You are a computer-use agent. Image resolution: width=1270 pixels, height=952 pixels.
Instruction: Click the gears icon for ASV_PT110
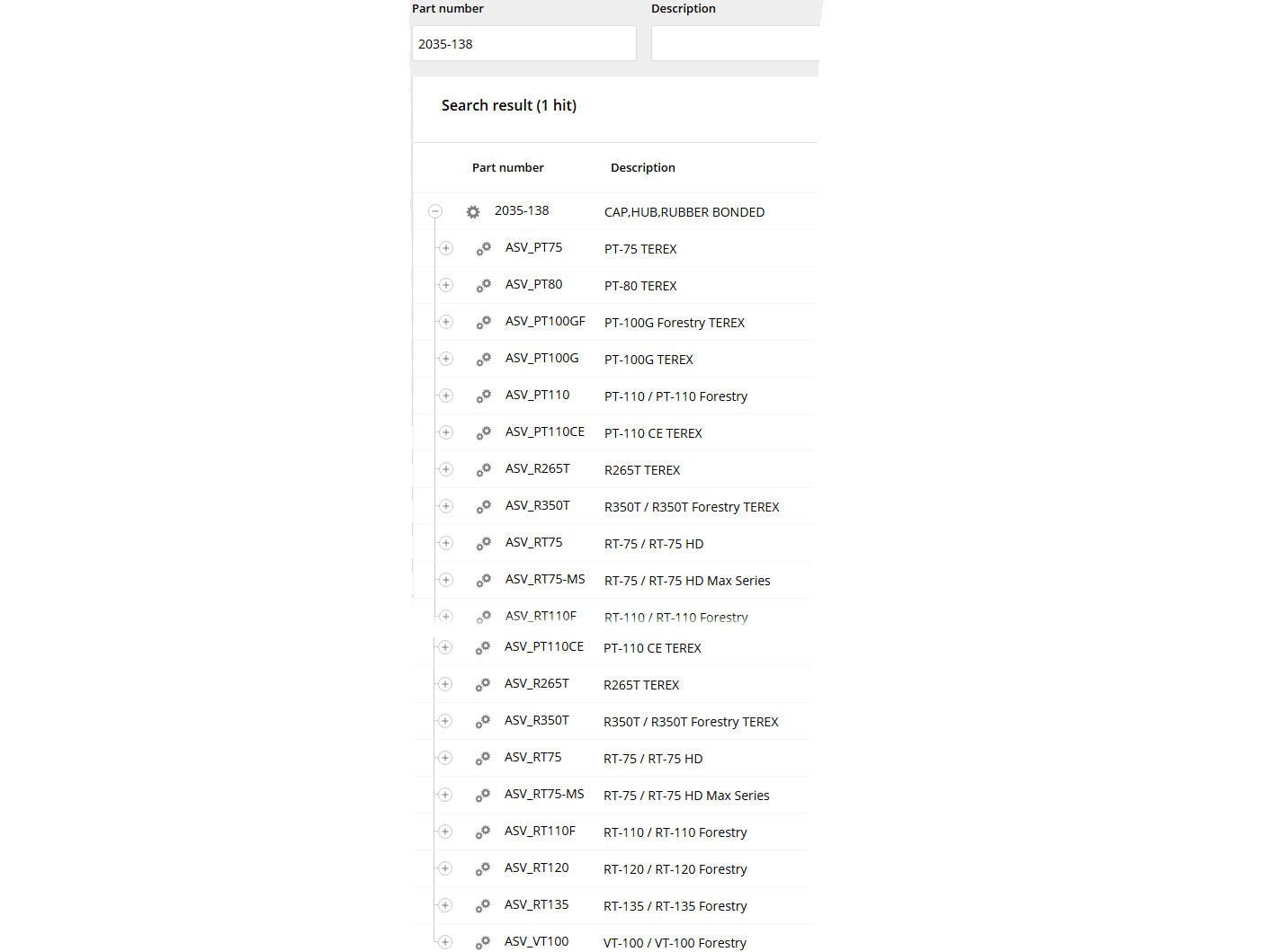pyautogui.click(x=484, y=396)
